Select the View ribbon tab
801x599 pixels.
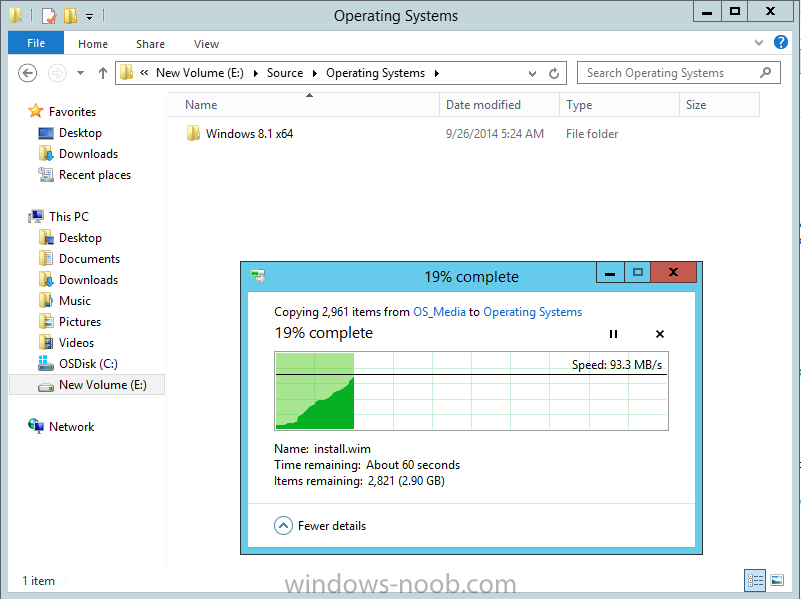tap(206, 44)
